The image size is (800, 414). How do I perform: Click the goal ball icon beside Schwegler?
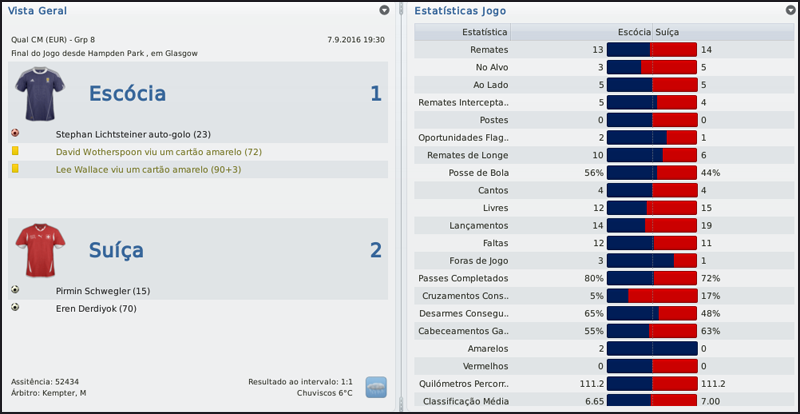pos(15,290)
